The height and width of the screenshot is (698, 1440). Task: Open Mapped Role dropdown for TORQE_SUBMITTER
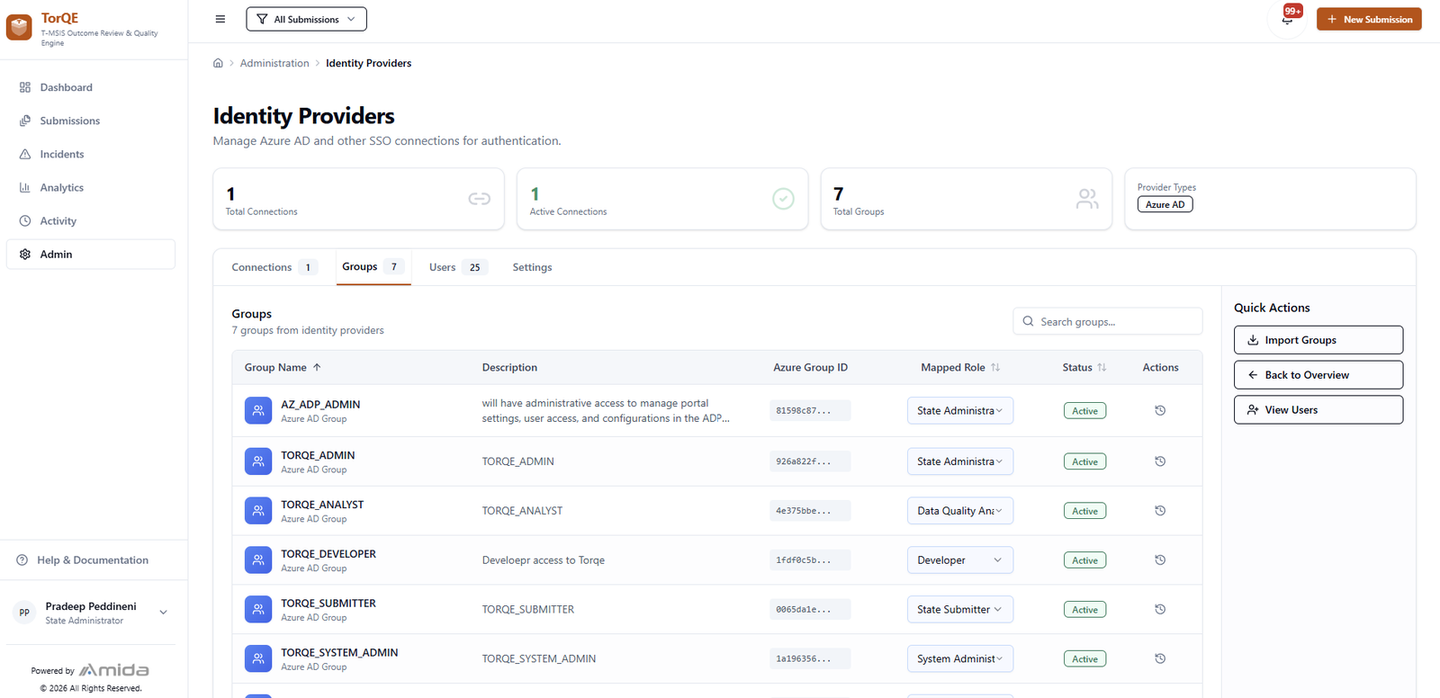960,609
